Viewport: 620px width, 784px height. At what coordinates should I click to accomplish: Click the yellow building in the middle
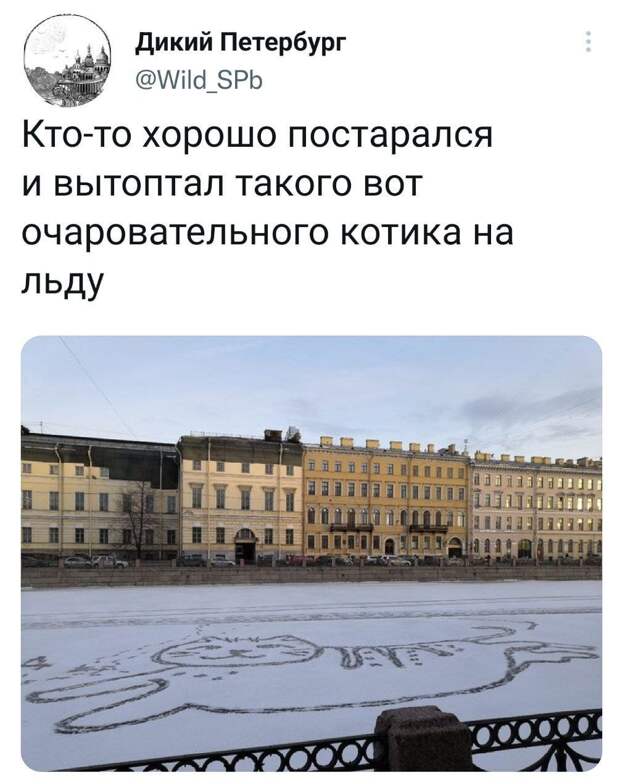click(x=386, y=500)
